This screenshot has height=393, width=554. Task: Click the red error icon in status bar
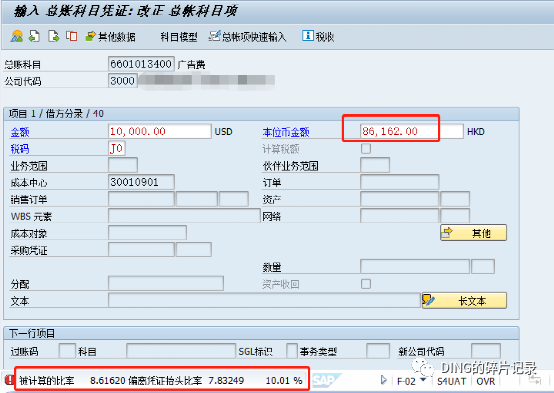9,380
